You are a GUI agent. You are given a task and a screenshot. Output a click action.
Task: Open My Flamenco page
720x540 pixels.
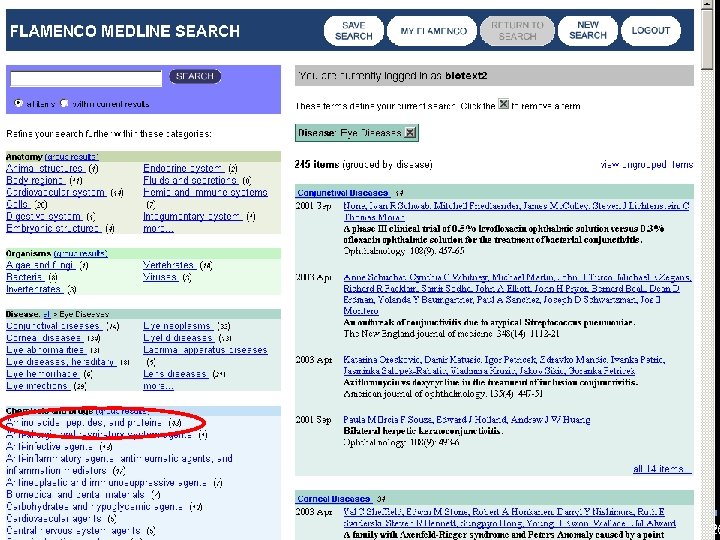[433, 31]
